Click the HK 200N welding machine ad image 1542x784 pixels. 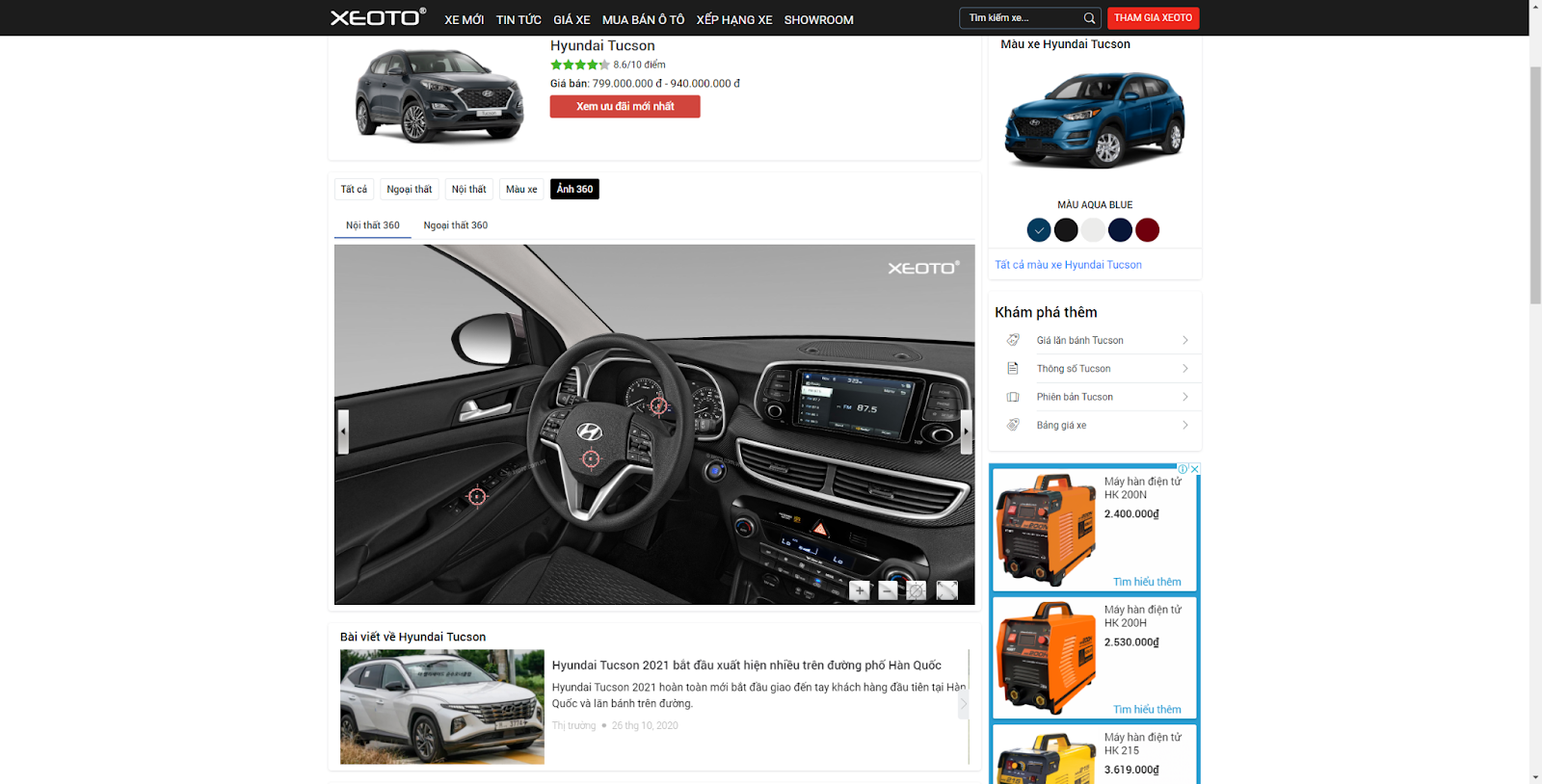coord(1046,530)
